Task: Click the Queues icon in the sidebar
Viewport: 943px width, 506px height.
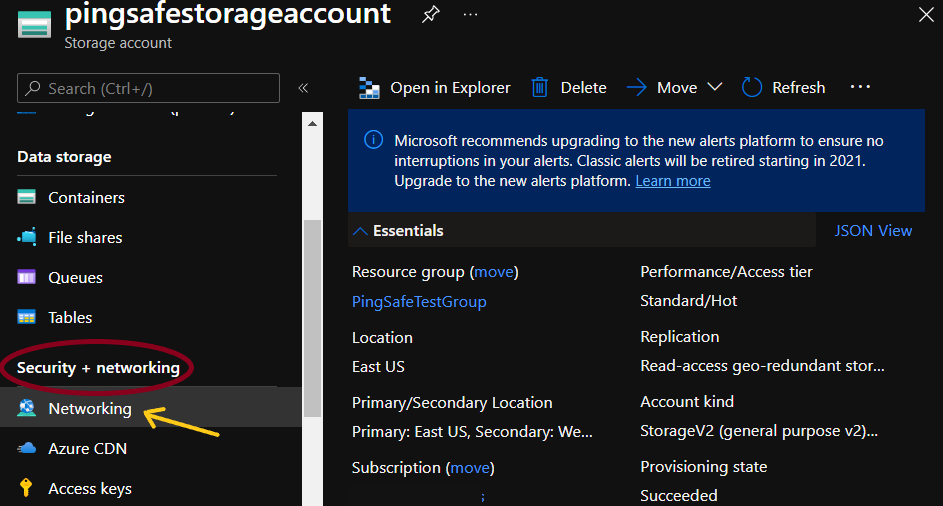Action: point(27,277)
